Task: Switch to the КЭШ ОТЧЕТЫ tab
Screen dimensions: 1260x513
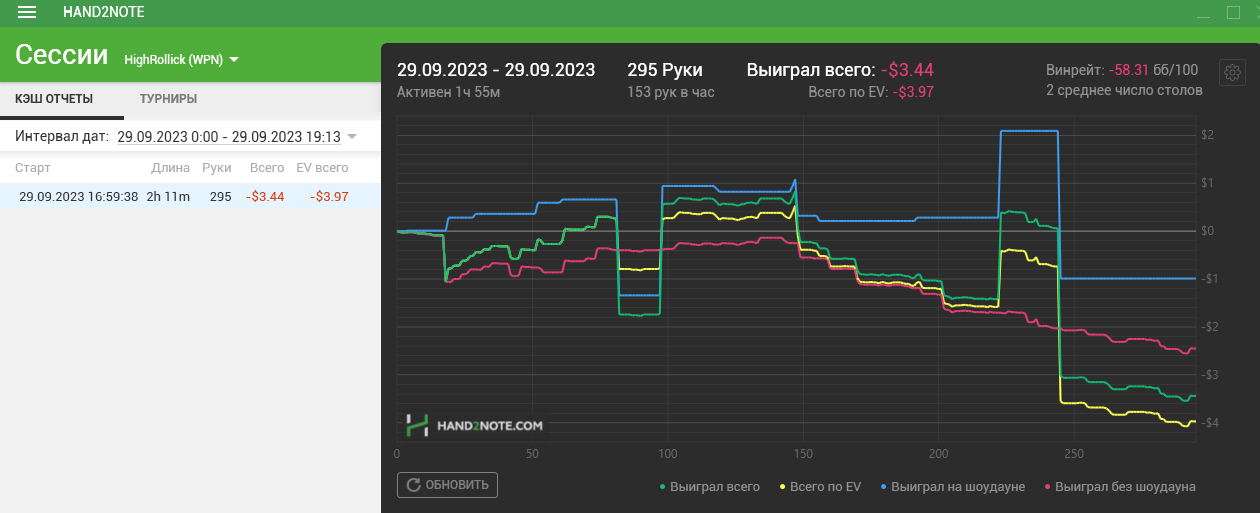Action: [54, 99]
